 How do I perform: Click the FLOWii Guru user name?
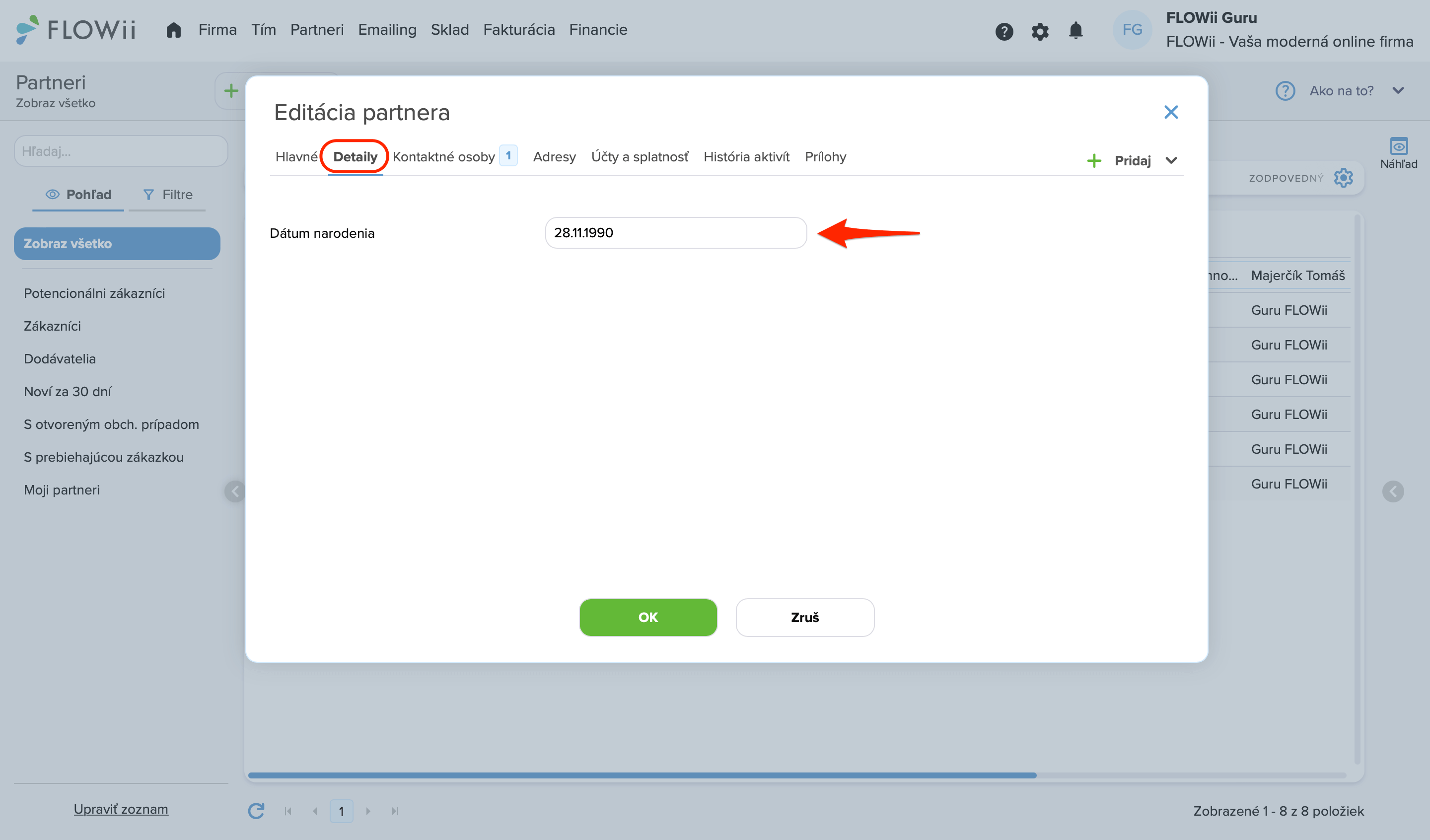pos(1211,17)
